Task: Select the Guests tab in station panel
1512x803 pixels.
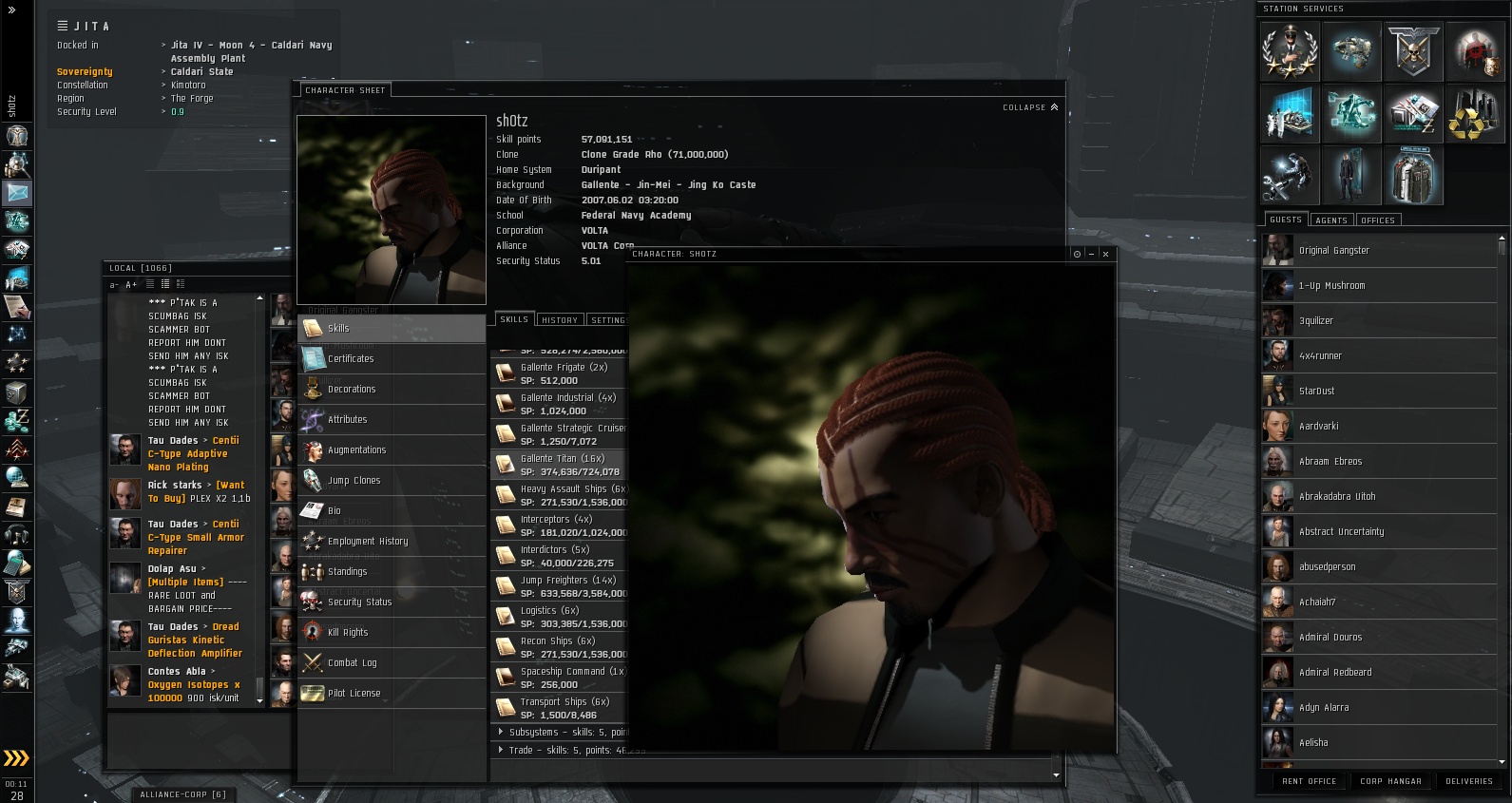Action: click(1285, 220)
